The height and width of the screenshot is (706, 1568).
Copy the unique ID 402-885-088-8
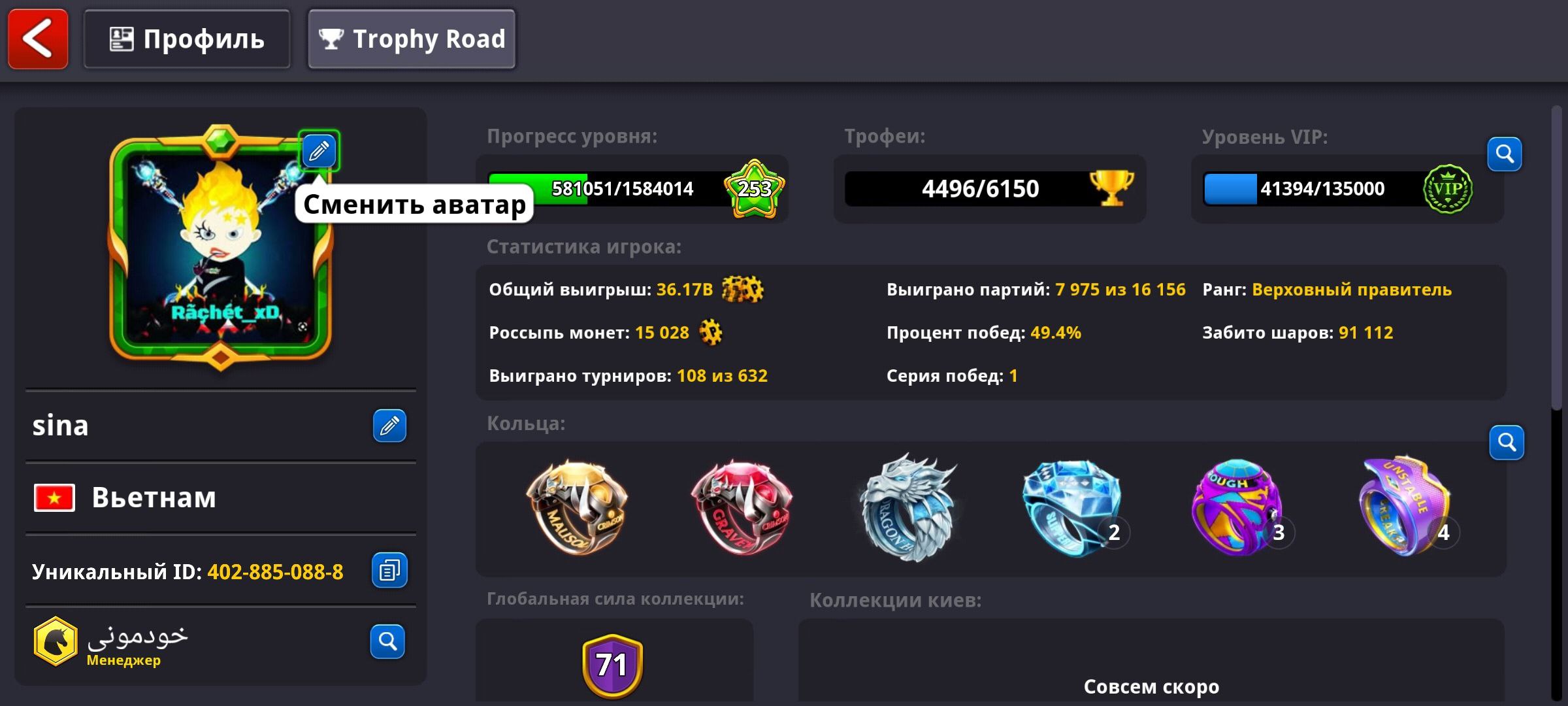(x=389, y=571)
